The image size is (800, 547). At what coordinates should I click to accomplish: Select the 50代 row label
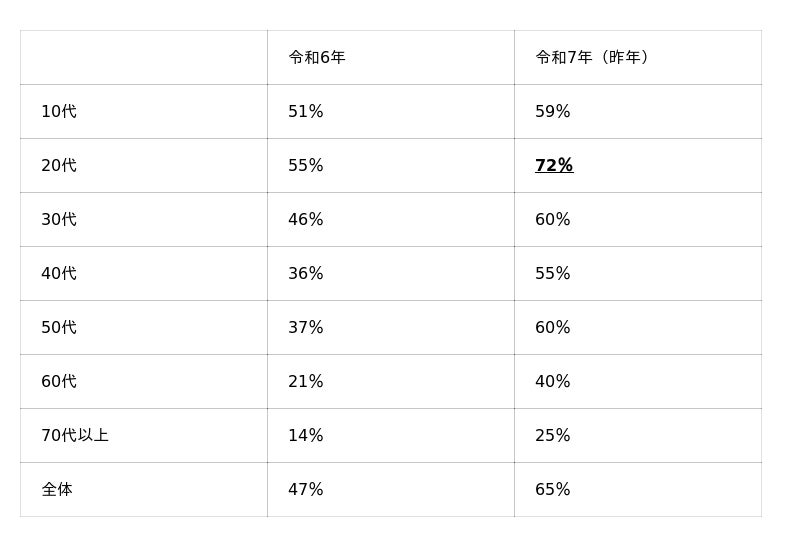(x=59, y=328)
